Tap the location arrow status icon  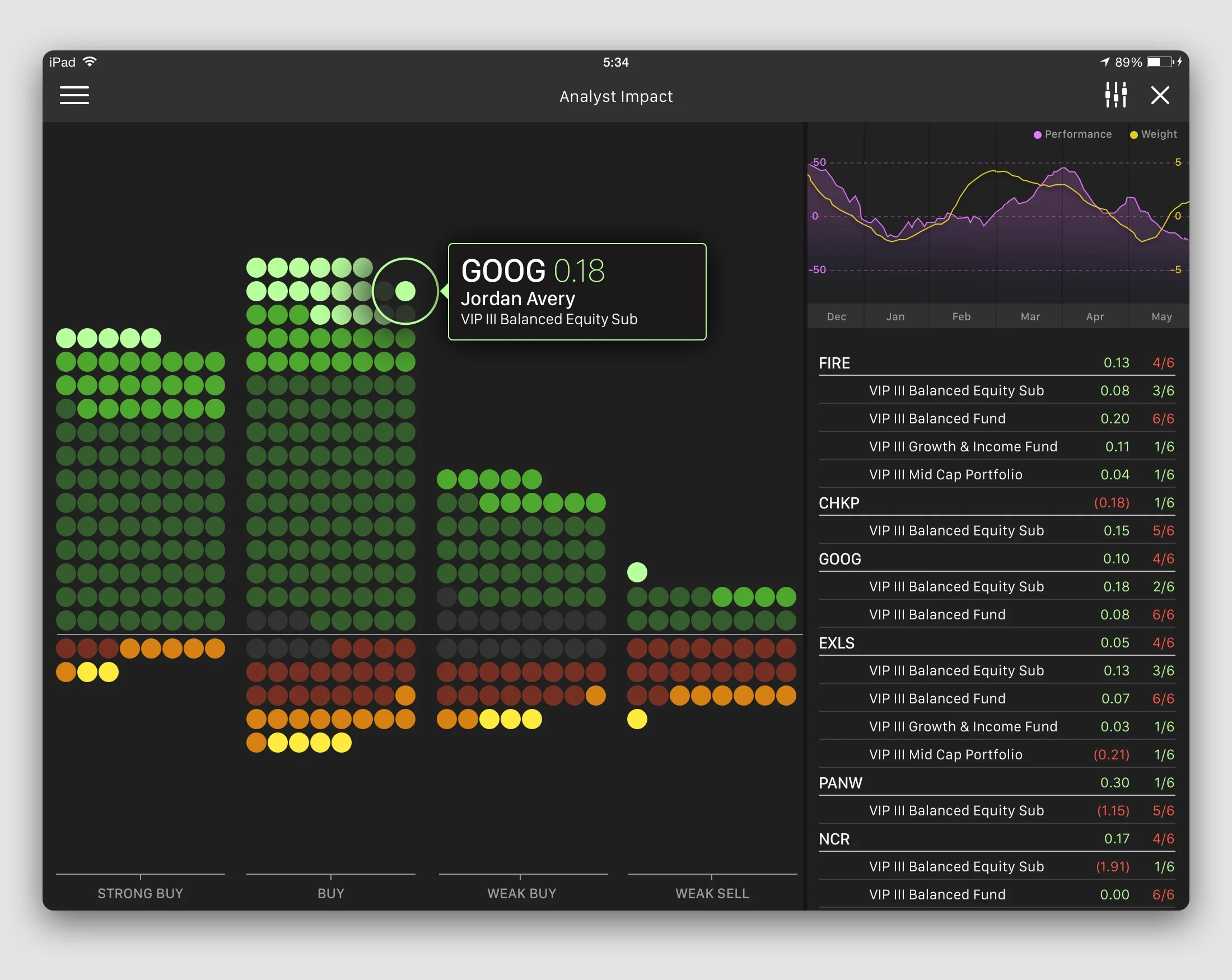1104,62
